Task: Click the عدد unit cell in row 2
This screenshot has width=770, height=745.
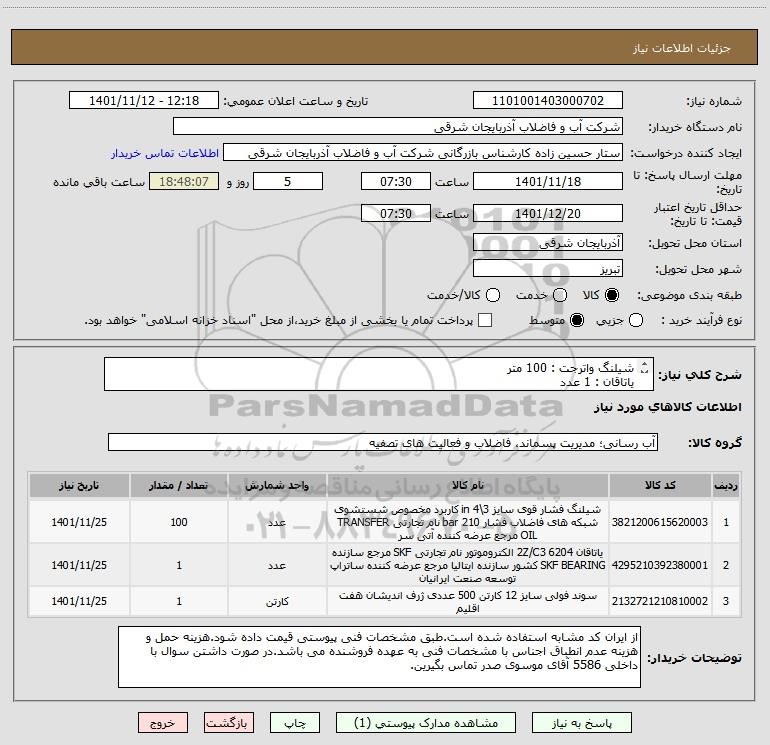Action: (x=277, y=565)
